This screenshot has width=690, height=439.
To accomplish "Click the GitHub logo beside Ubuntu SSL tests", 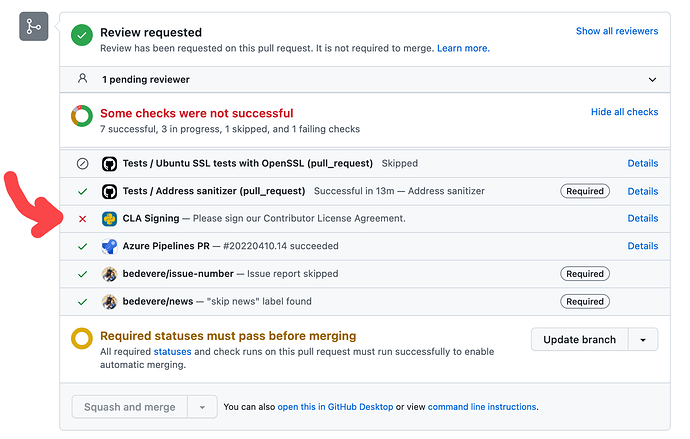I will pos(110,163).
